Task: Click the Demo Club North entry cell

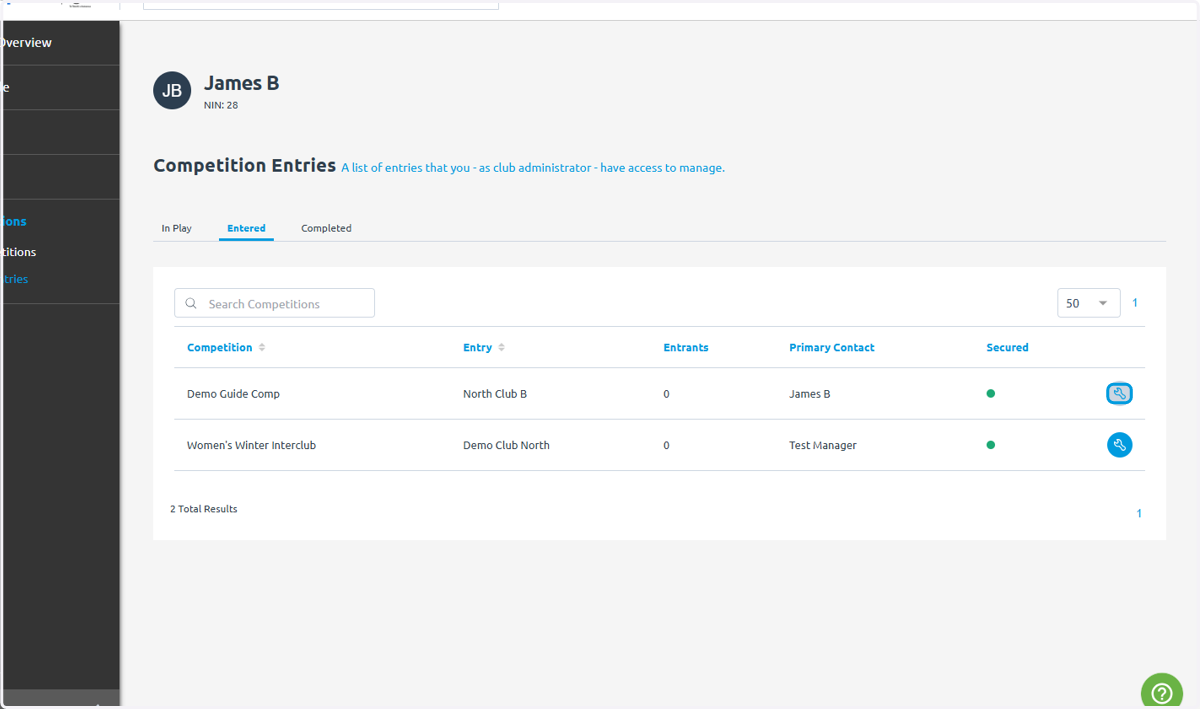Action: coord(506,445)
